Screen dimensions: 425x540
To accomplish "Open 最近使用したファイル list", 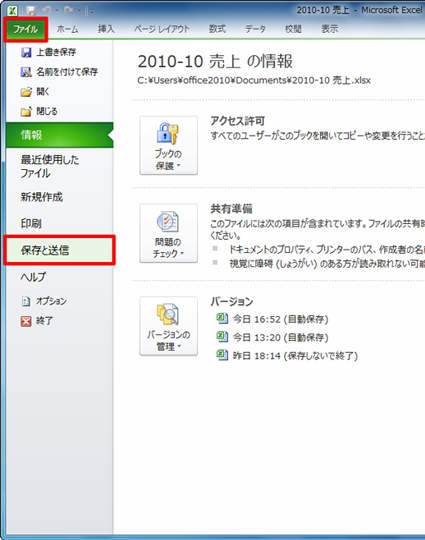I will pos(50,166).
